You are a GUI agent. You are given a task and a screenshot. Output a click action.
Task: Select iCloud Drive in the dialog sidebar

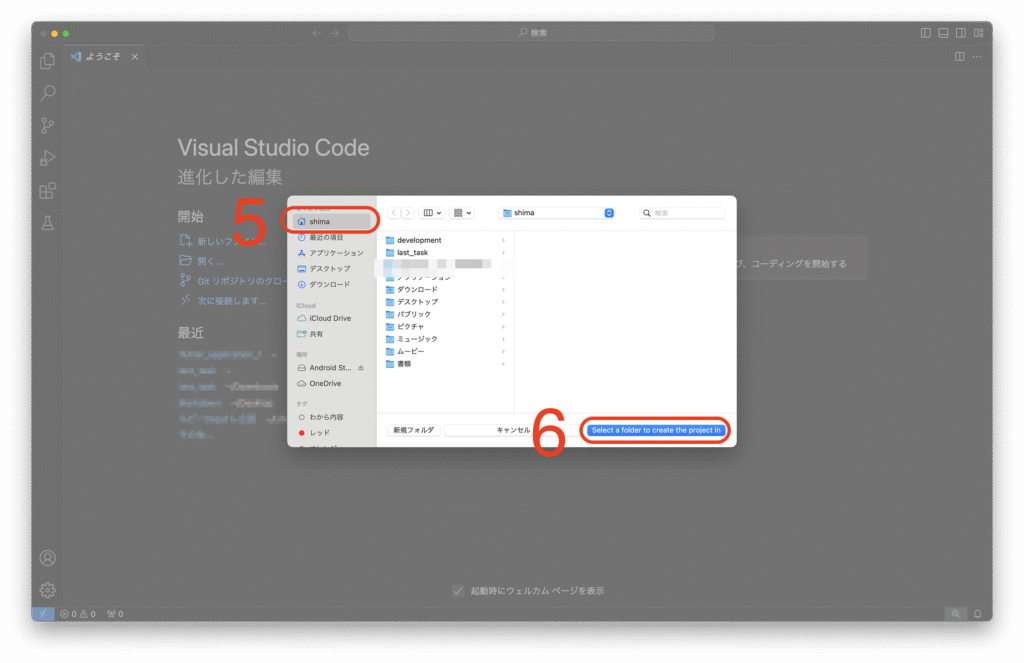point(332,318)
